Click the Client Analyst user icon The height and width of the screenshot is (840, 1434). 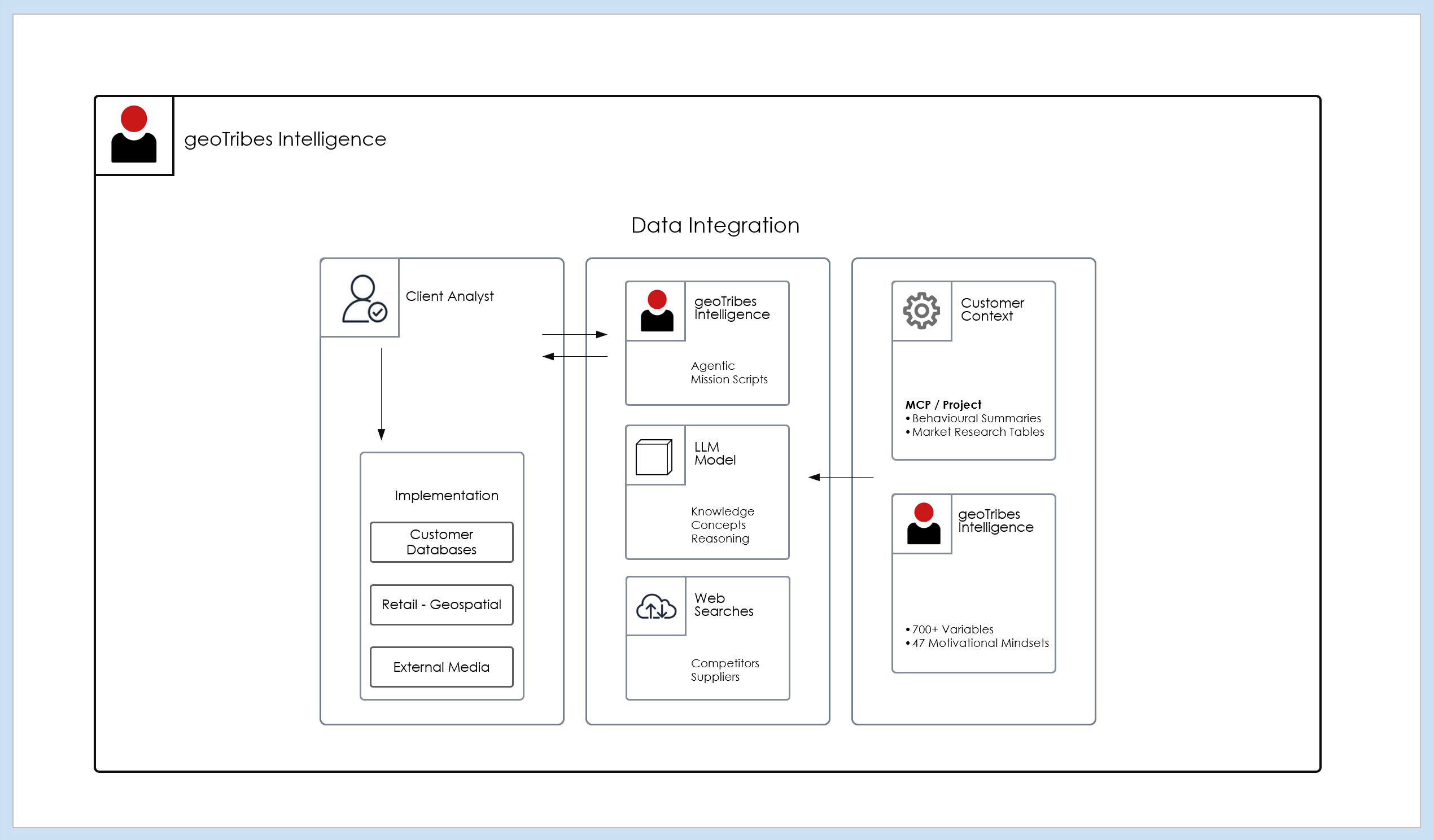pos(364,299)
